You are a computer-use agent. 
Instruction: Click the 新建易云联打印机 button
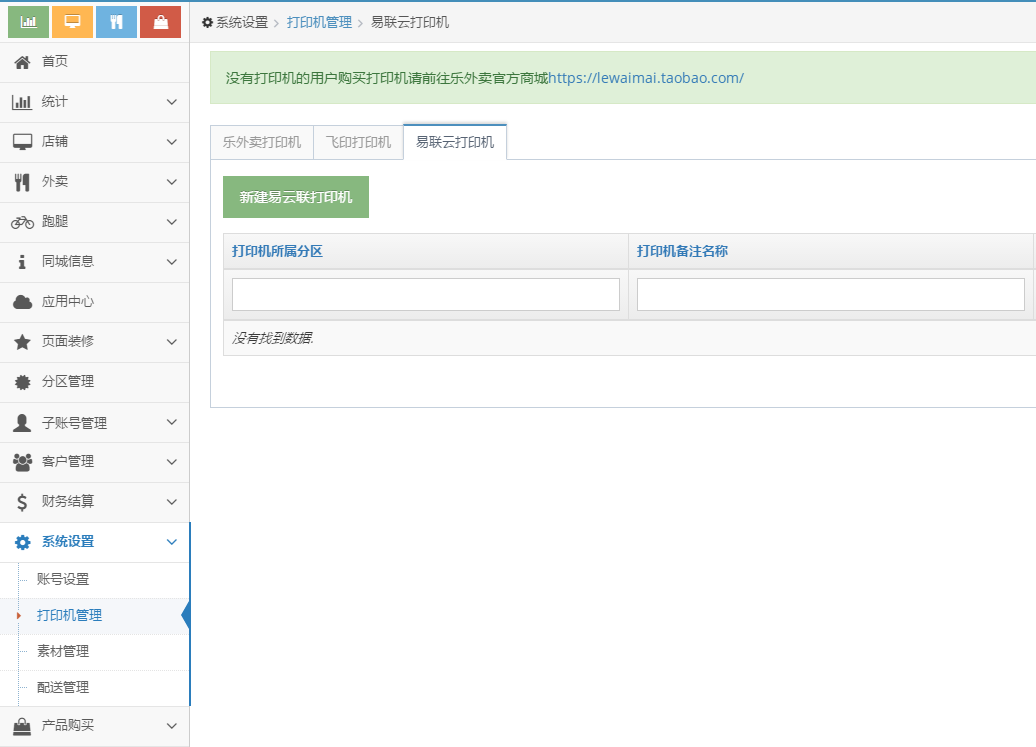pyautogui.click(x=295, y=197)
